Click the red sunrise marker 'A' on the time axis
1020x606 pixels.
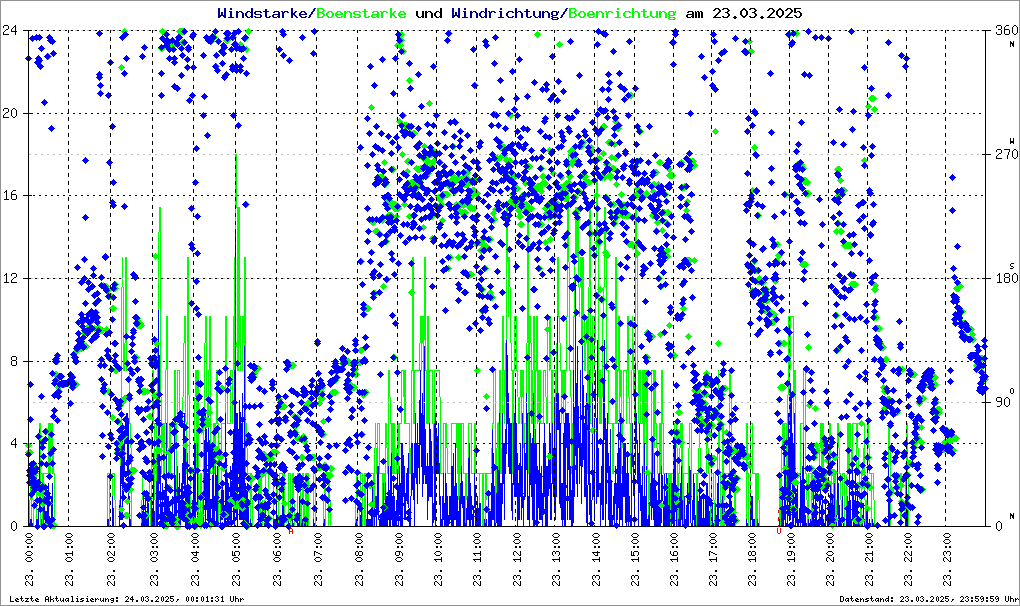[291, 530]
